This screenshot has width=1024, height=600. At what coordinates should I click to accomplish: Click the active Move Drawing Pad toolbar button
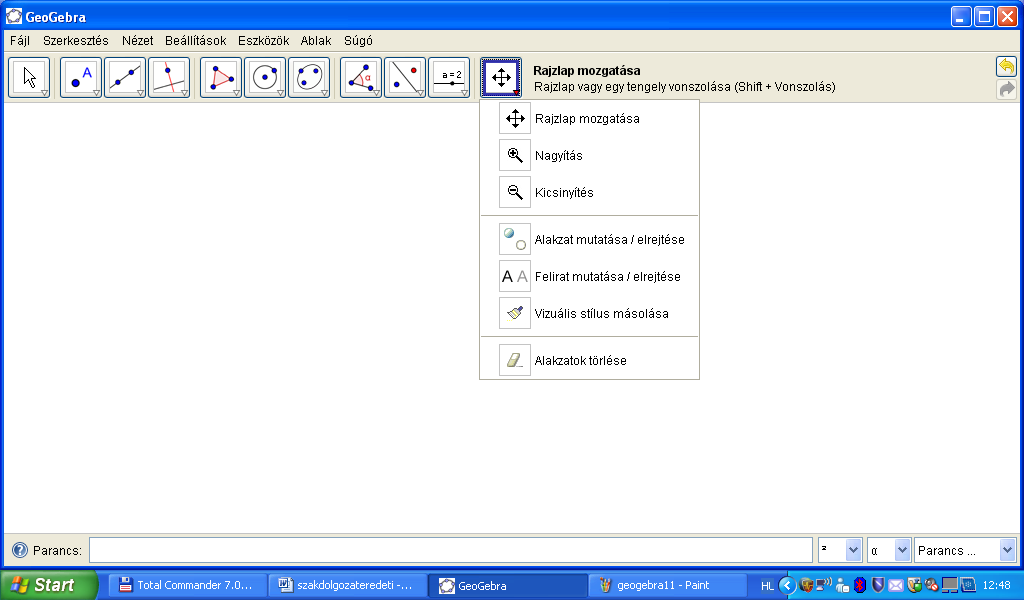[501, 78]
